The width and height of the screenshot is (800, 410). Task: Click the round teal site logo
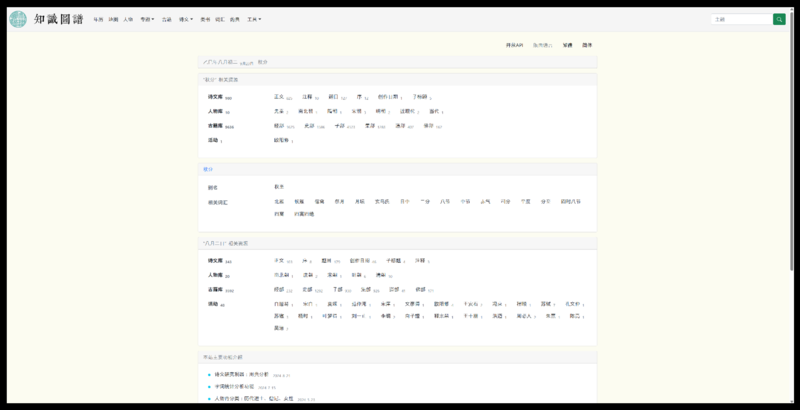(18, 19)
